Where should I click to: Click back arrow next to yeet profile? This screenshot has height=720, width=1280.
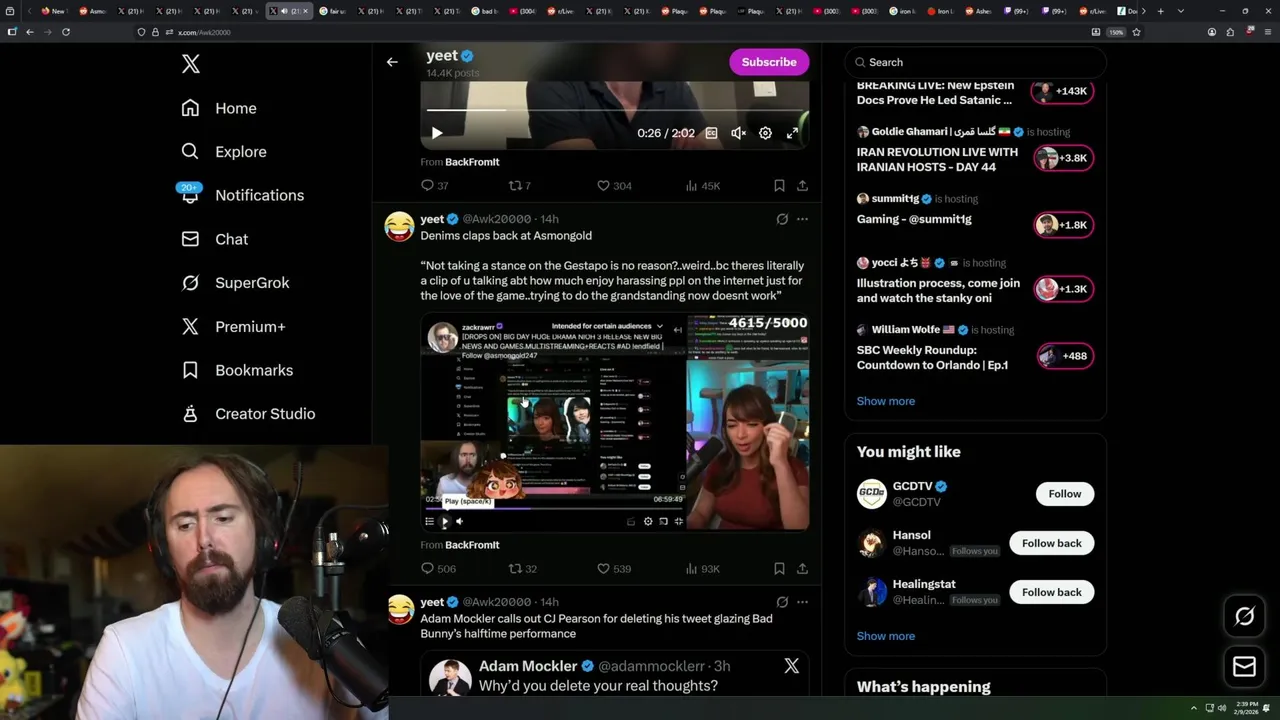coord(392,62)
